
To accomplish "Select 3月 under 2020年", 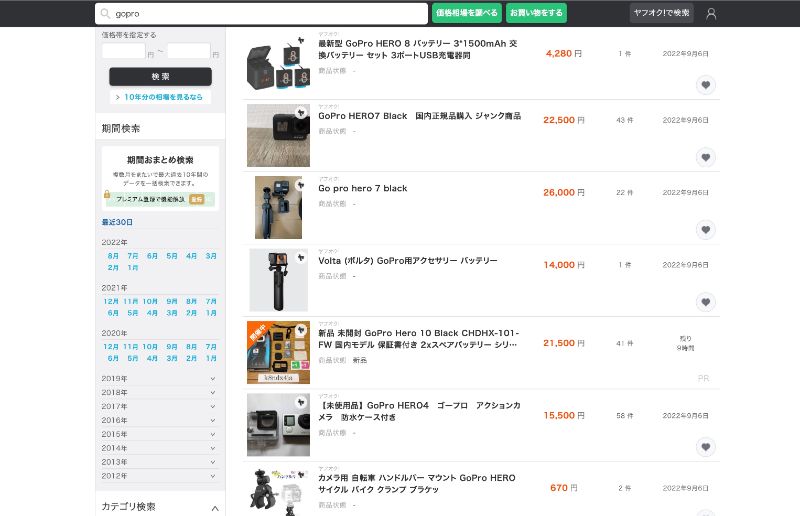I will click(x=172, y=358).
